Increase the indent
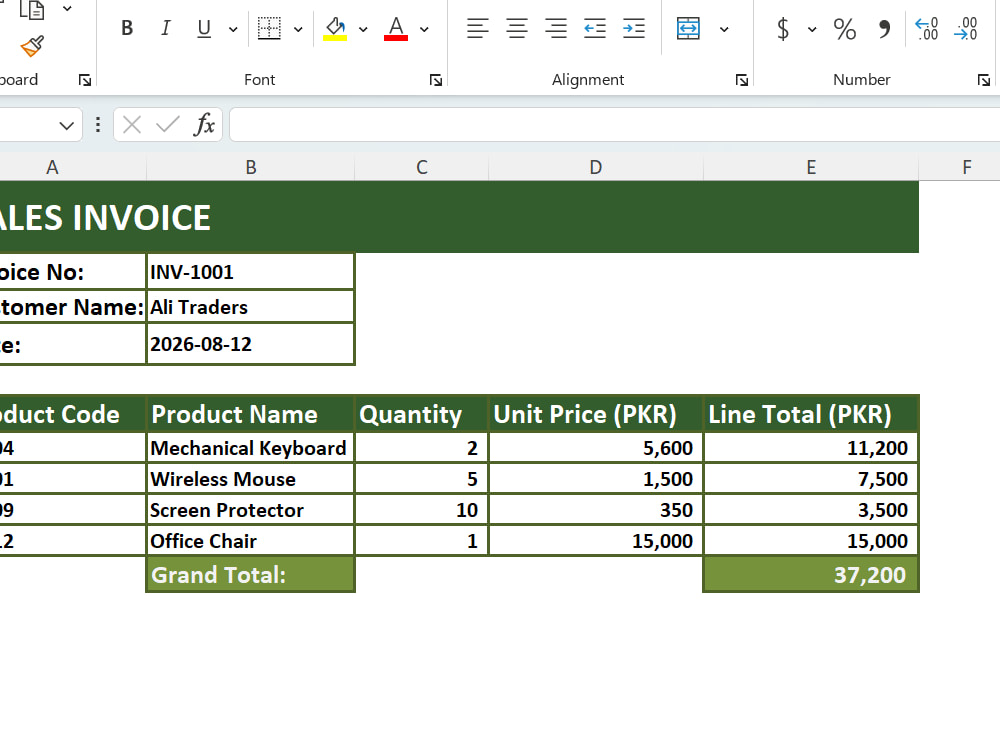This screenshot has width=1000, height=750. pyautogui.click(x=634, y=28)
